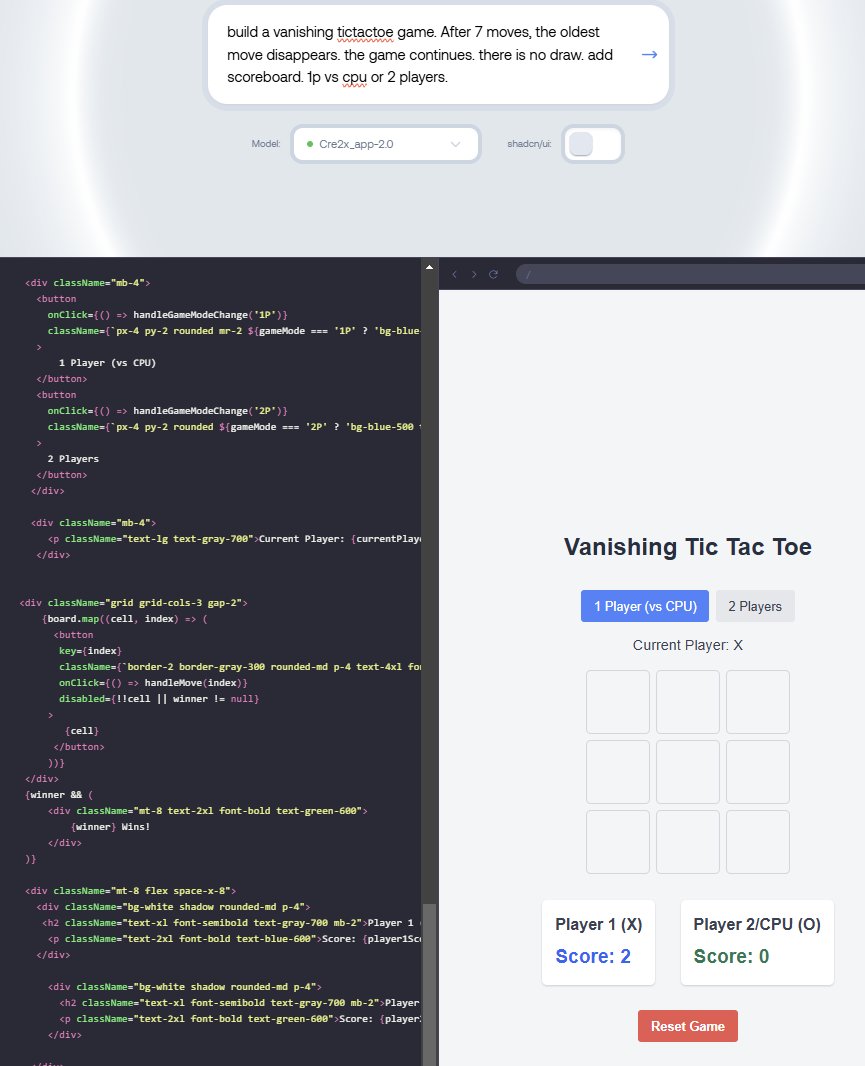Click the 'Player 1 (X)' scoreboard title

click(598, 924)
